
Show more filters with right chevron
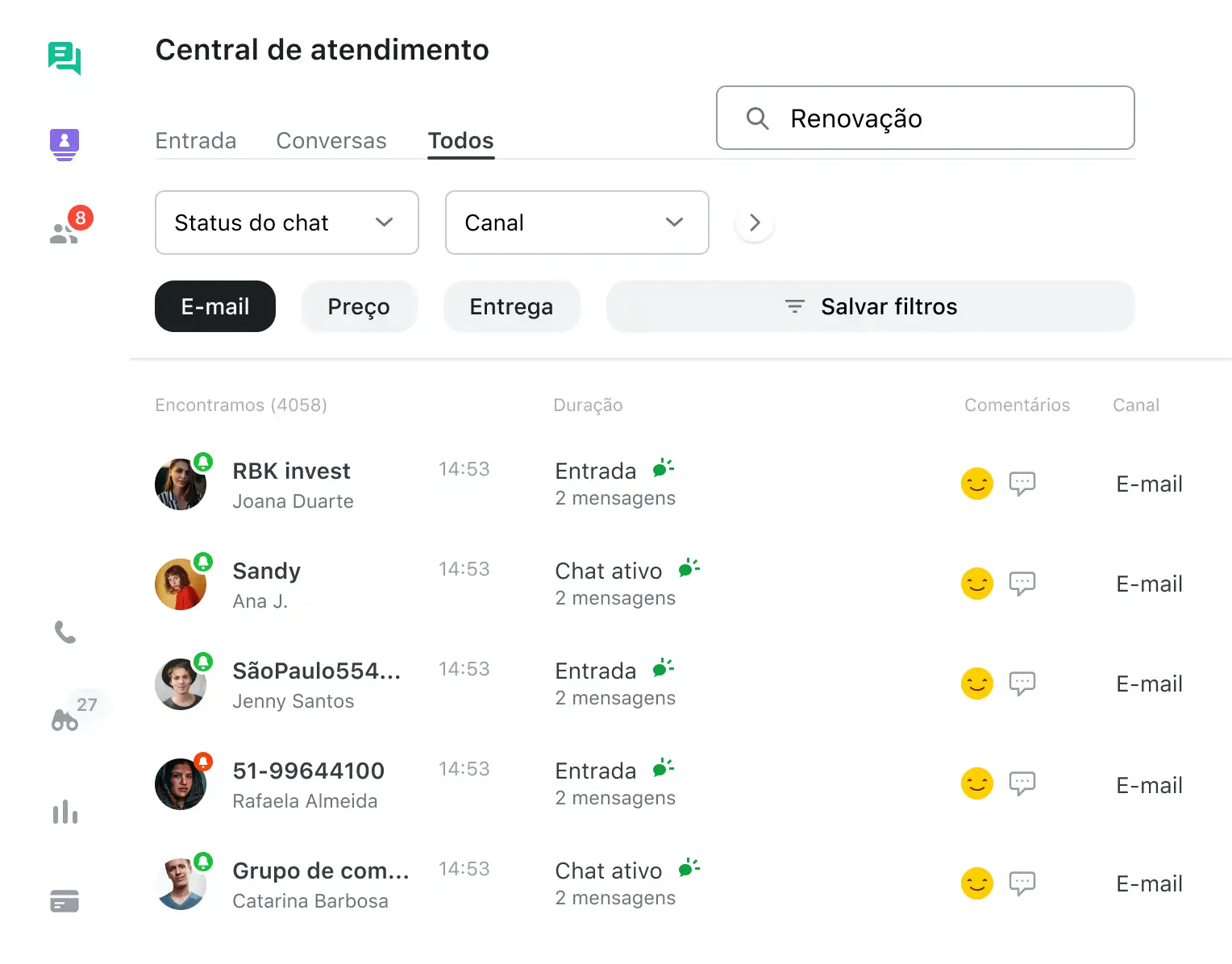pyautogui.click(x=755, y=222)
